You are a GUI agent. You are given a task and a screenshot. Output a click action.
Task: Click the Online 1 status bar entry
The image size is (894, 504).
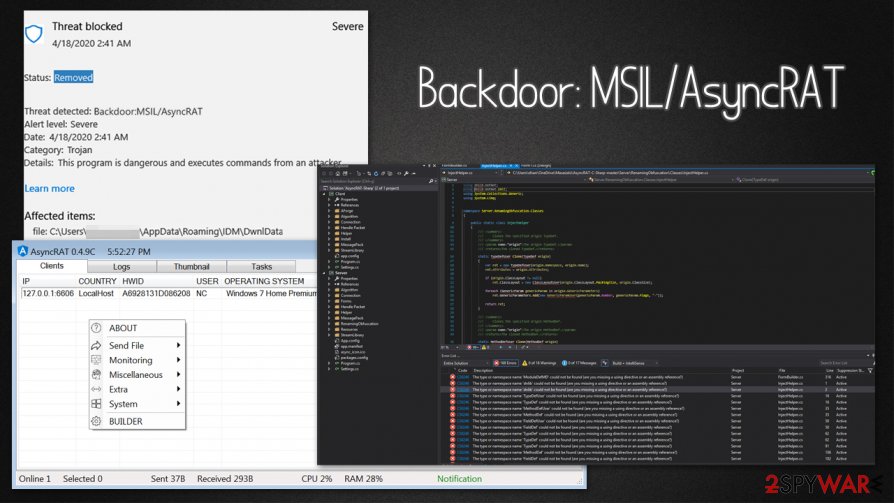pos(35,479)
